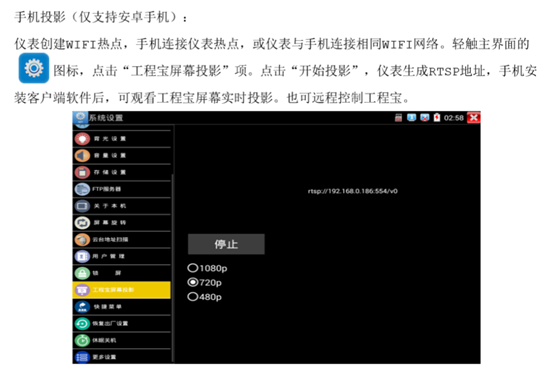Select the highlighted 工程宝屏幕投影 label
Screen dimensions: 547x372
tap(113, 290)
